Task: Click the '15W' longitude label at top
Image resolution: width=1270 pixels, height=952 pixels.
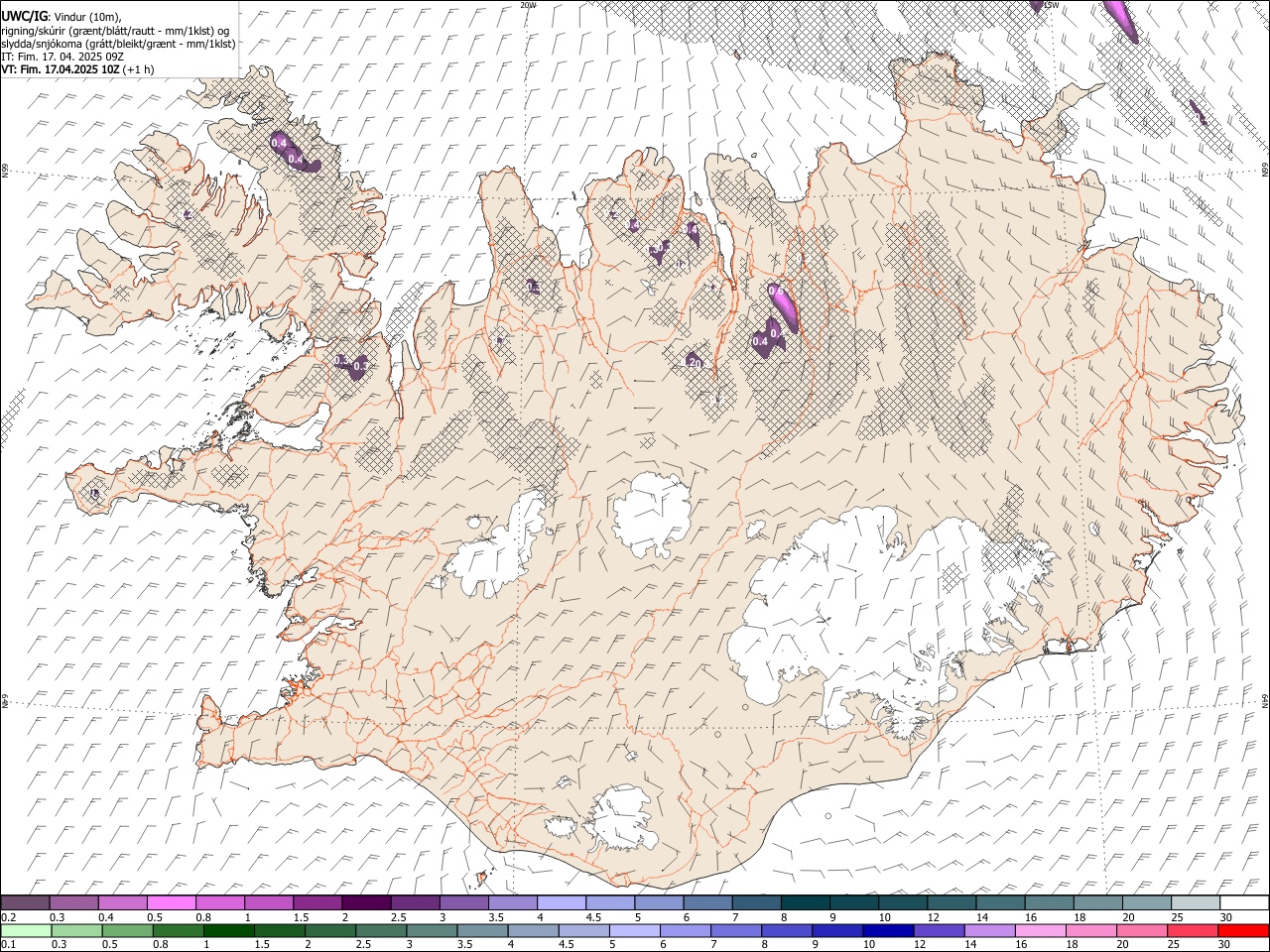Action: point(1051,5)
